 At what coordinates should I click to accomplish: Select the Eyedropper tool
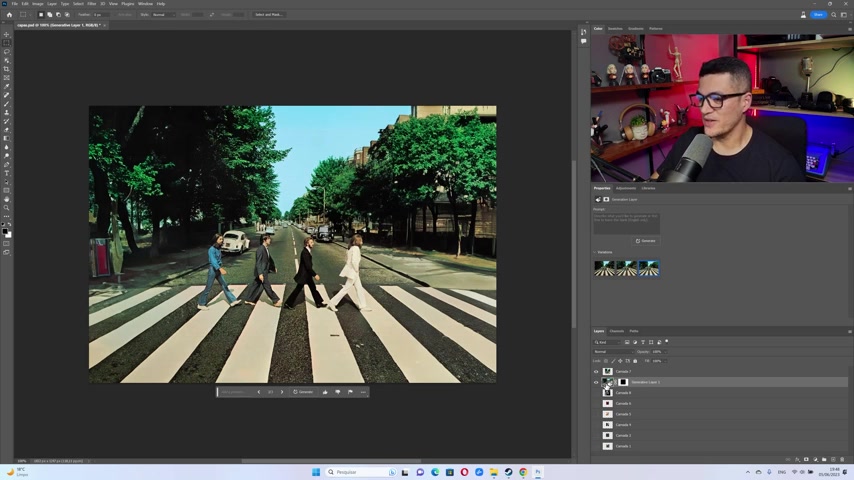click(7, 87)
